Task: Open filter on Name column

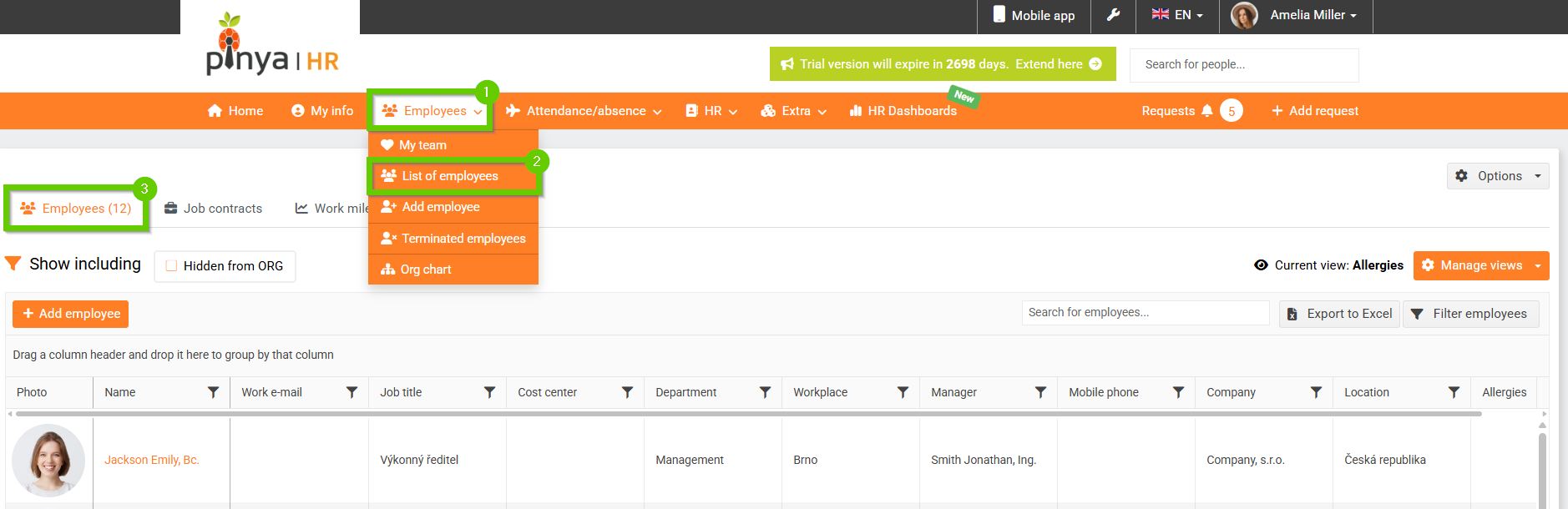Action: [213, 392]
